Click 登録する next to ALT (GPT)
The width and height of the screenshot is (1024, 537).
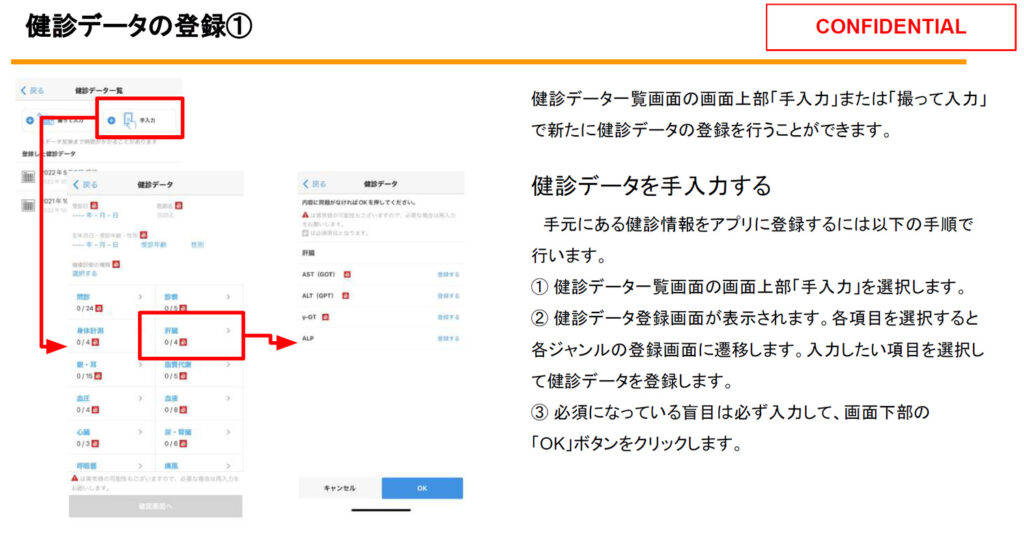click(x=448, y=295)
